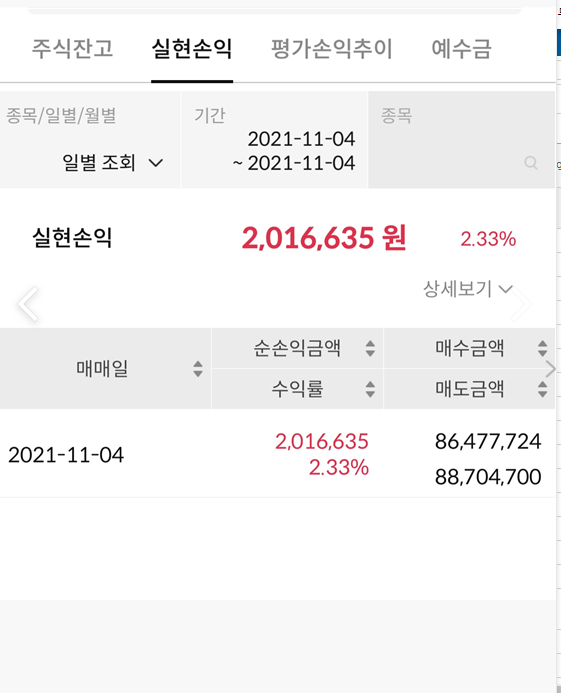Switch to the 평가손익추이 tab
The width and height of the screenshot is (561, 693).
pyautogui.click(x=332, y=48)
